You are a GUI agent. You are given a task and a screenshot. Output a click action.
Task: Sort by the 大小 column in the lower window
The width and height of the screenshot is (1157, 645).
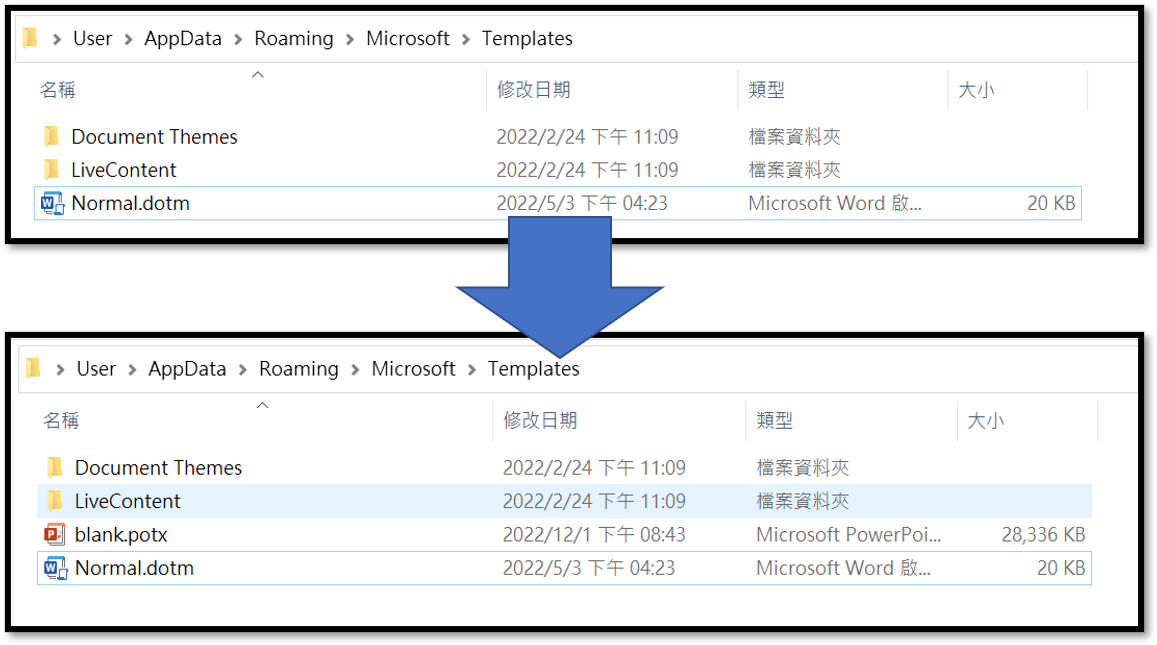point(985,421)
